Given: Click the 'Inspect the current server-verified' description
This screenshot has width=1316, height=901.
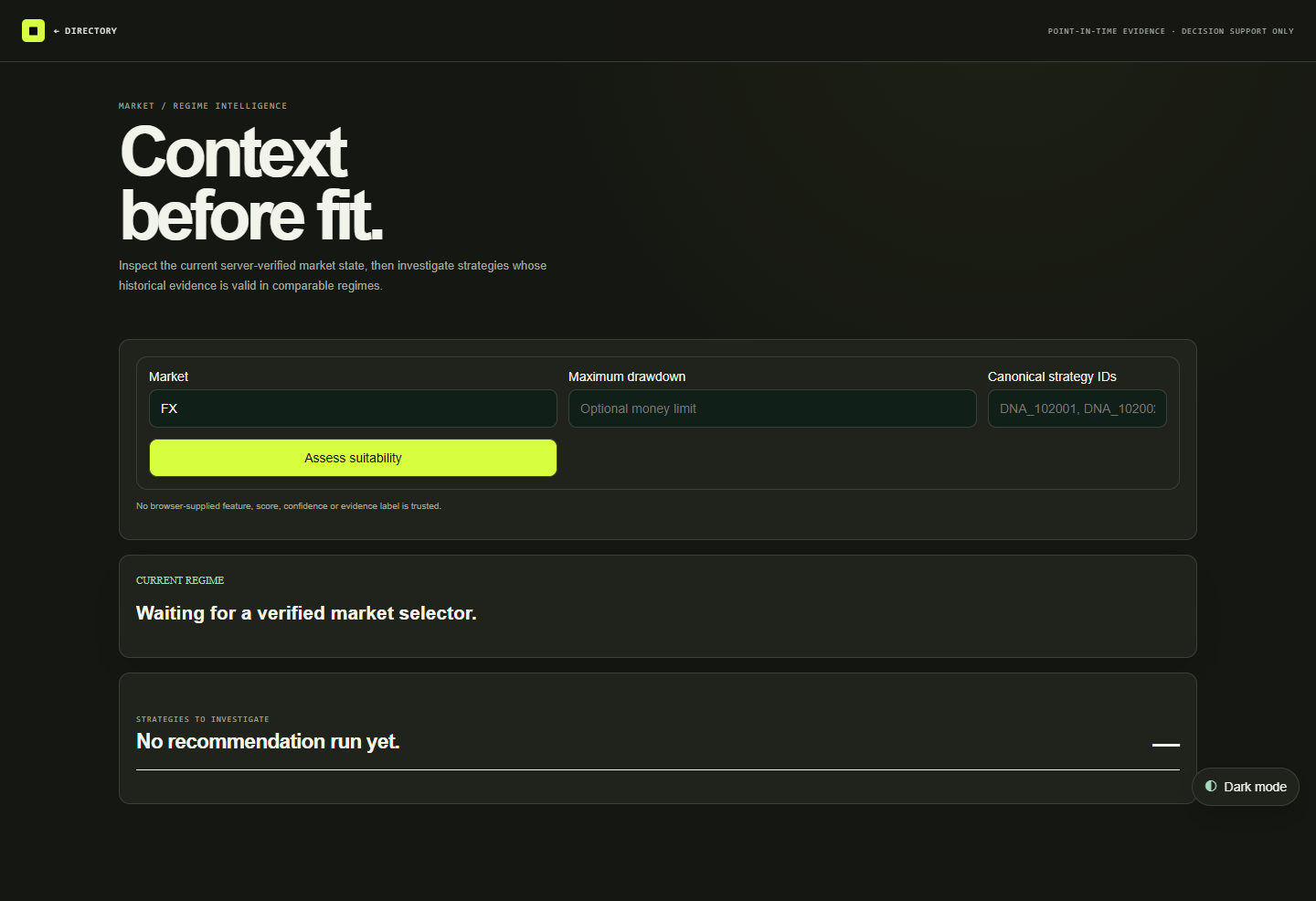Looking at the screenshot, I should tap(333, 276).
